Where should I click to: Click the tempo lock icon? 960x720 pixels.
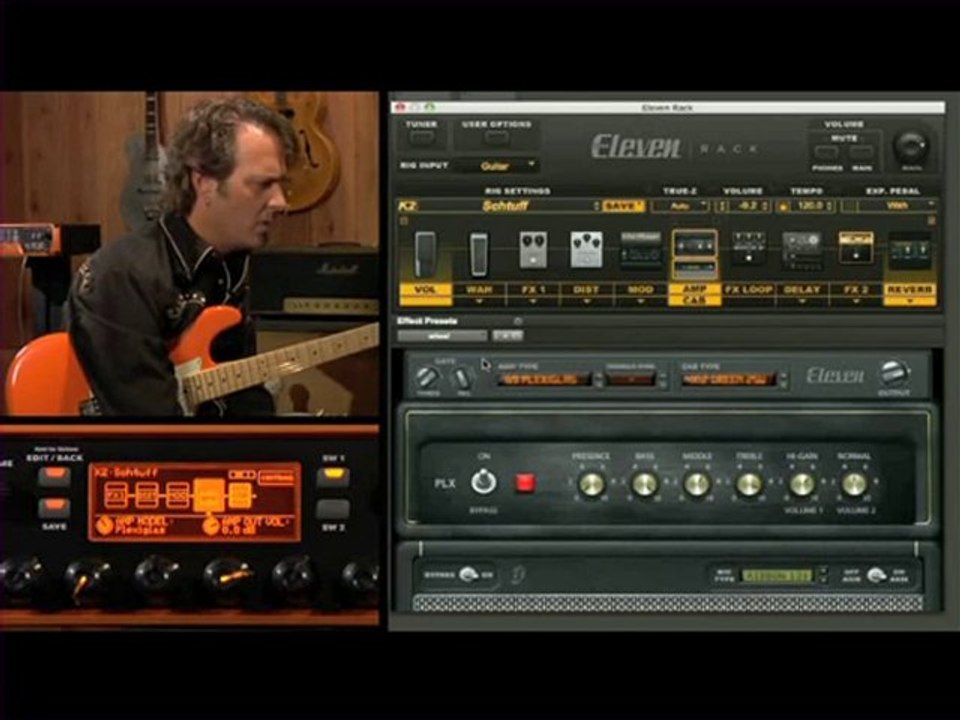782,206
